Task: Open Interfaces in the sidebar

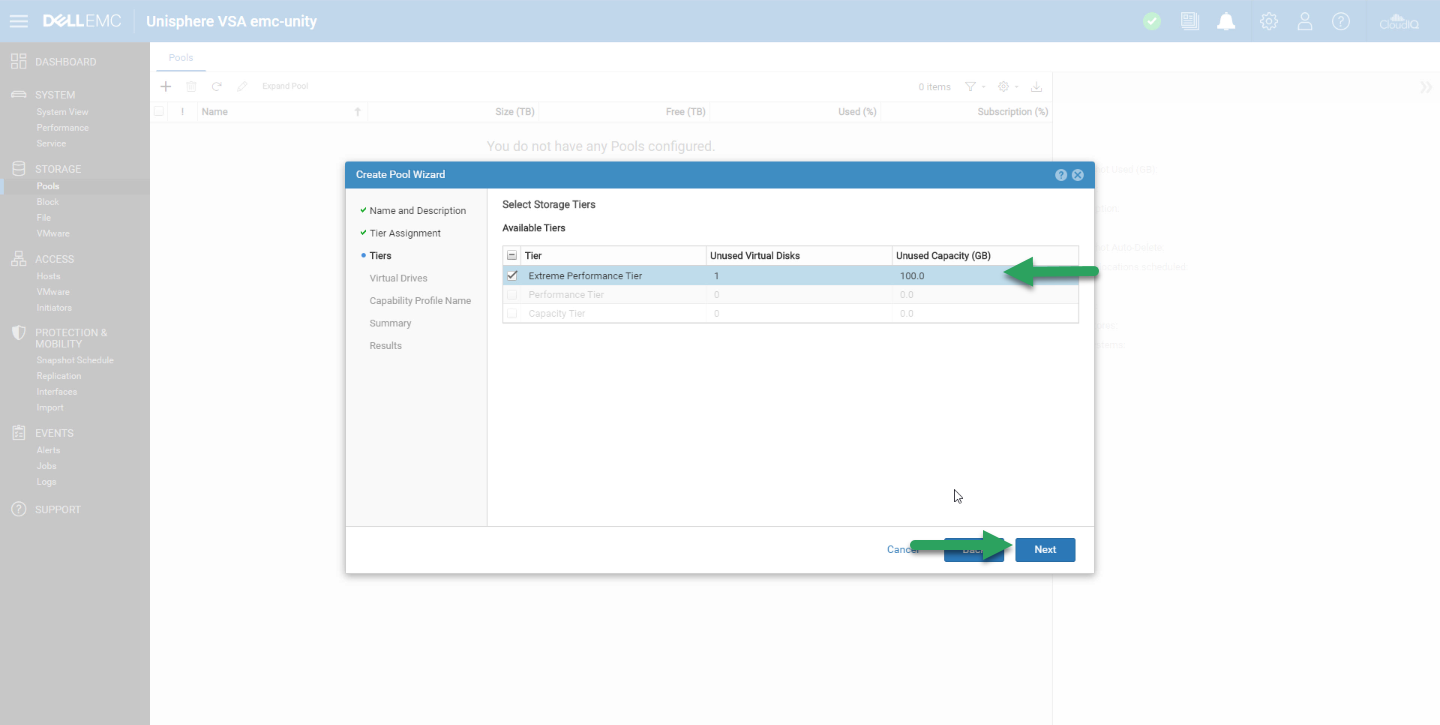Action: click(57, 392)
